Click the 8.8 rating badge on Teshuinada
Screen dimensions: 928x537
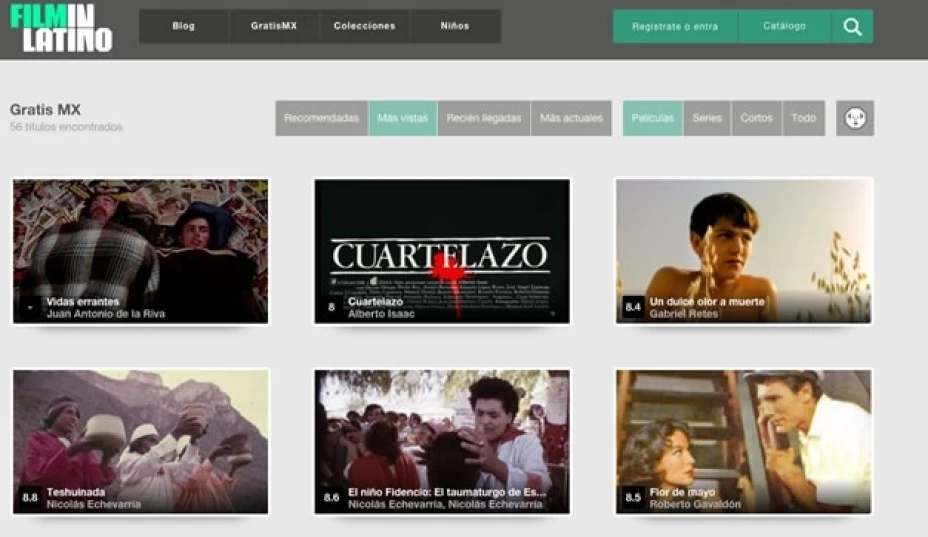tap(30, 498)
